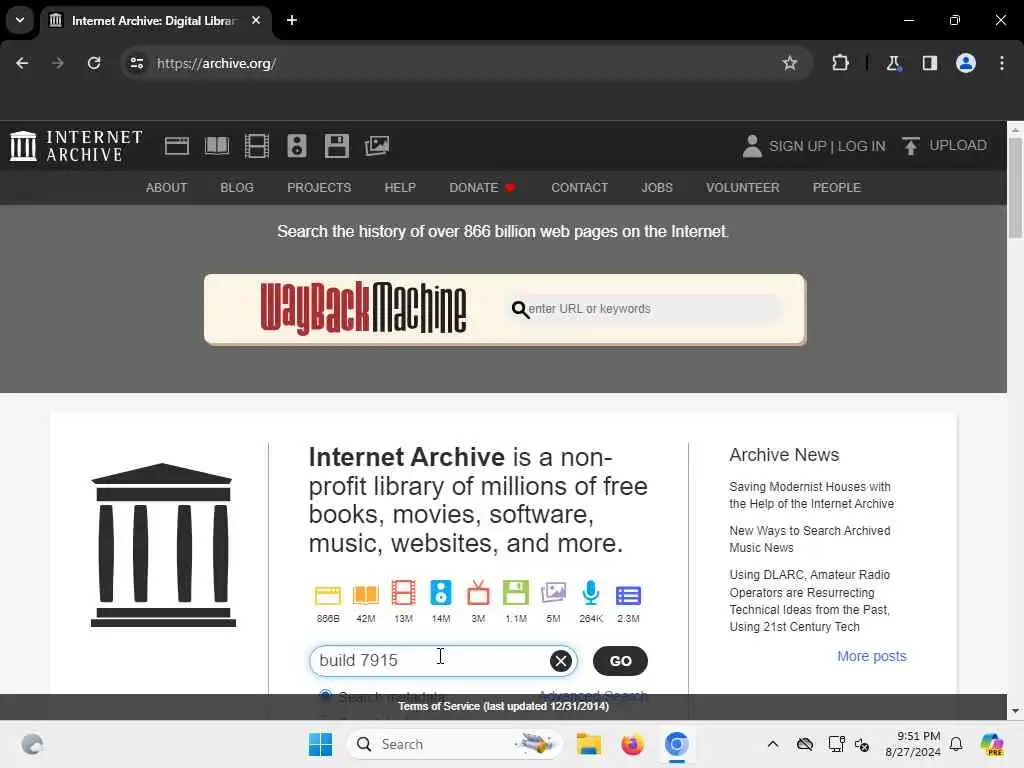Clear the search box with the X button
This screenshot has height=768, width=1024.
[560, 661]
